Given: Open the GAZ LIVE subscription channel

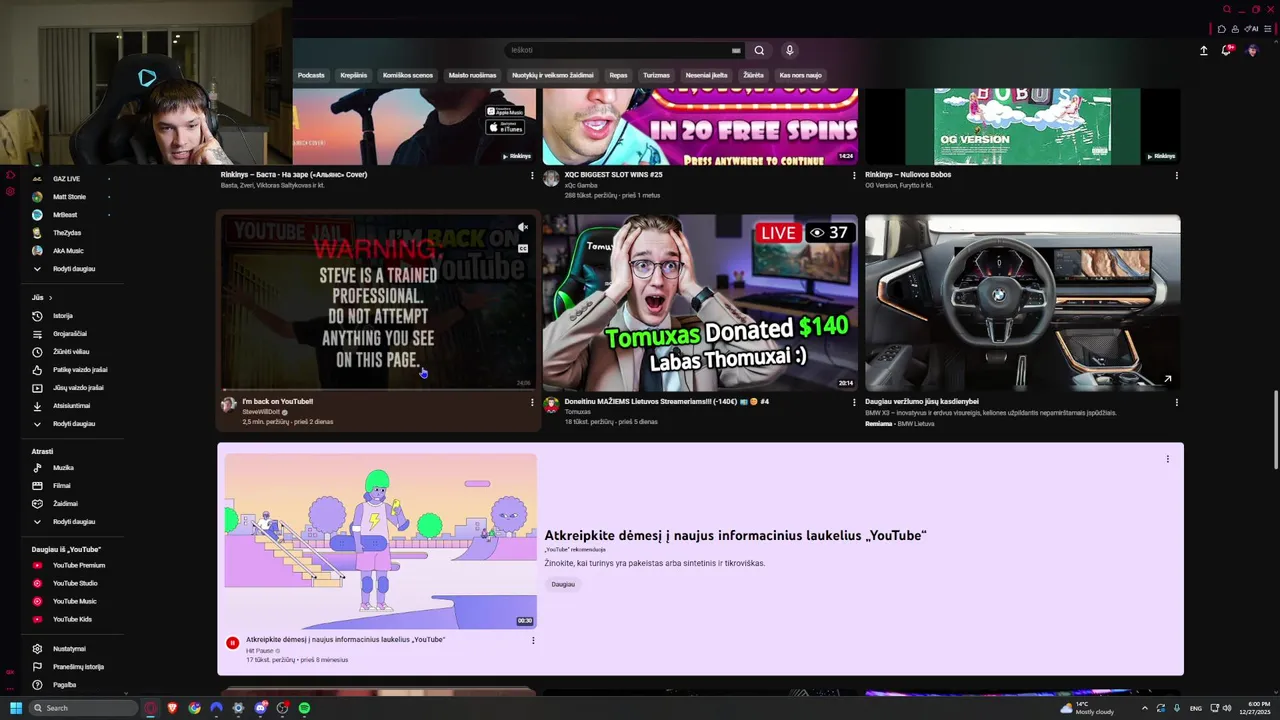Looking at the screenshot, I should [x=67, y=179].
